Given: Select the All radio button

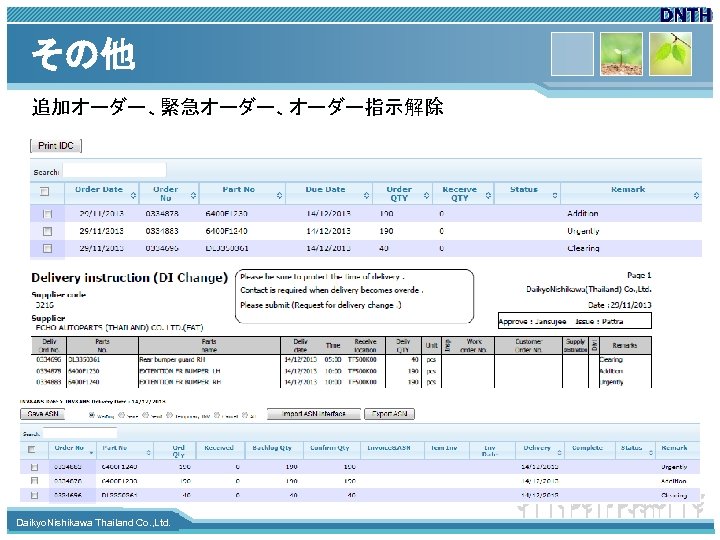Looking at the screenshot, I should 245,415.
